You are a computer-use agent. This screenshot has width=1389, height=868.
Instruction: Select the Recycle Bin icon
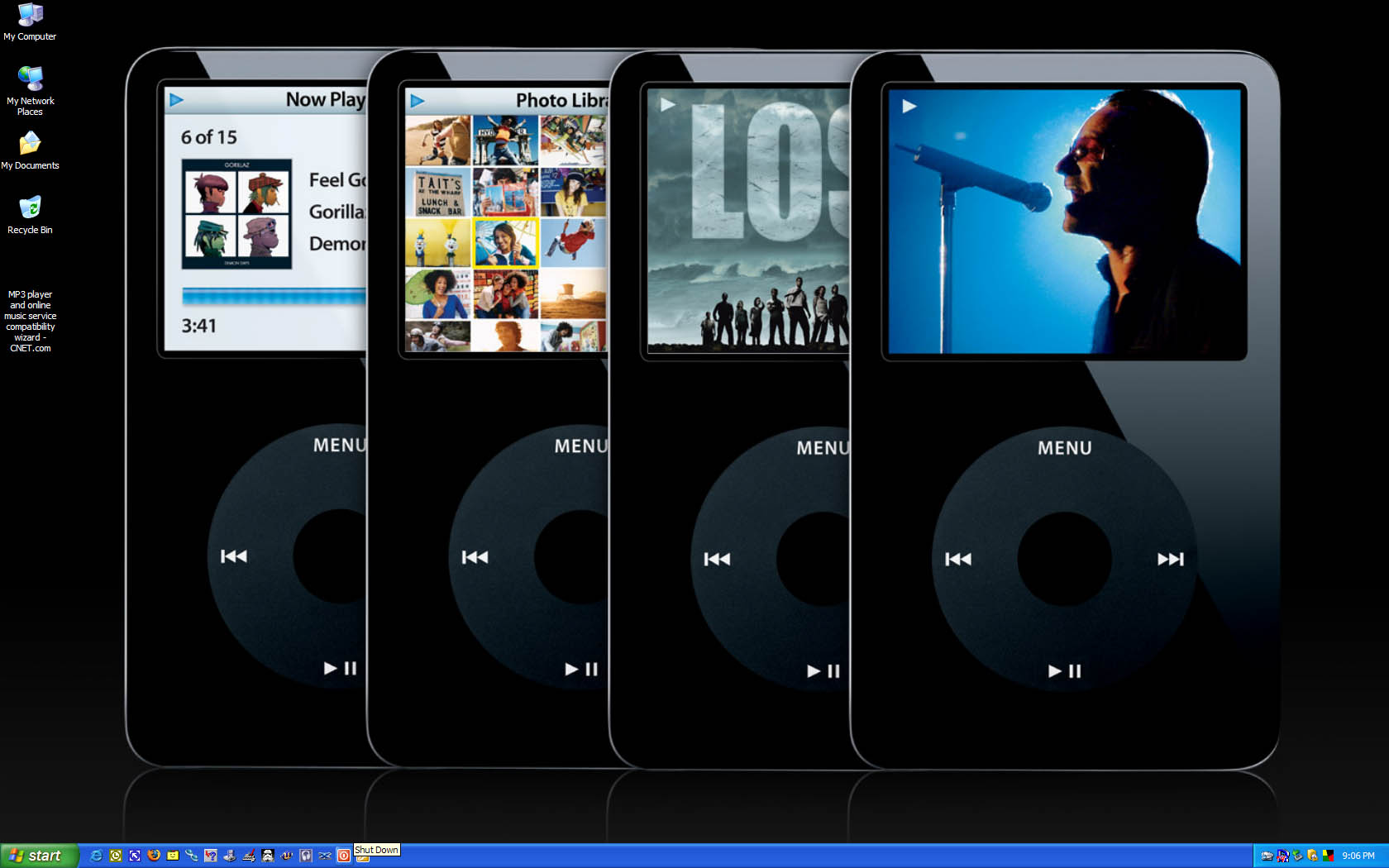tap(30, 215)
